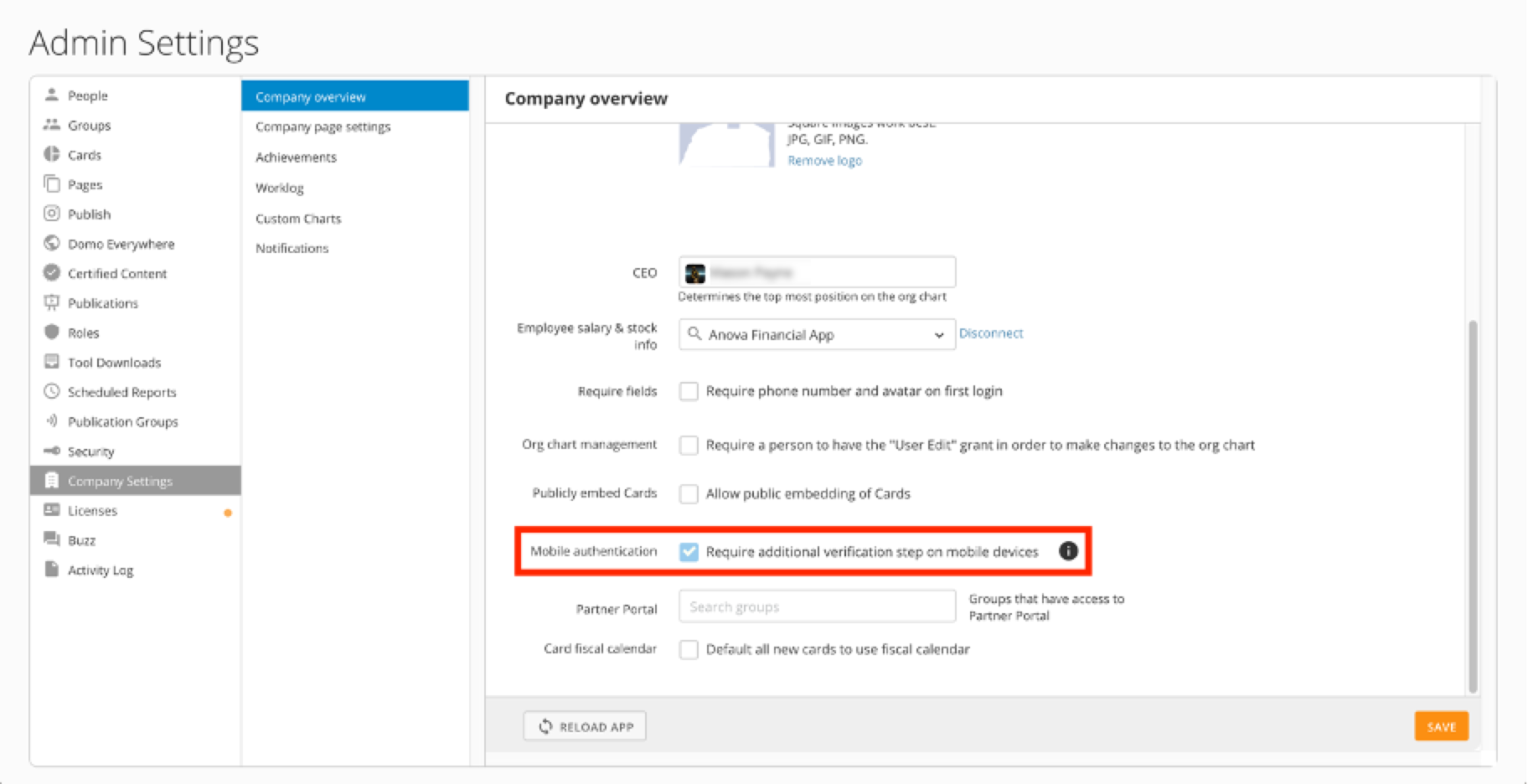Open Notifications settings
1528x784 pixels.
[292, 248]
